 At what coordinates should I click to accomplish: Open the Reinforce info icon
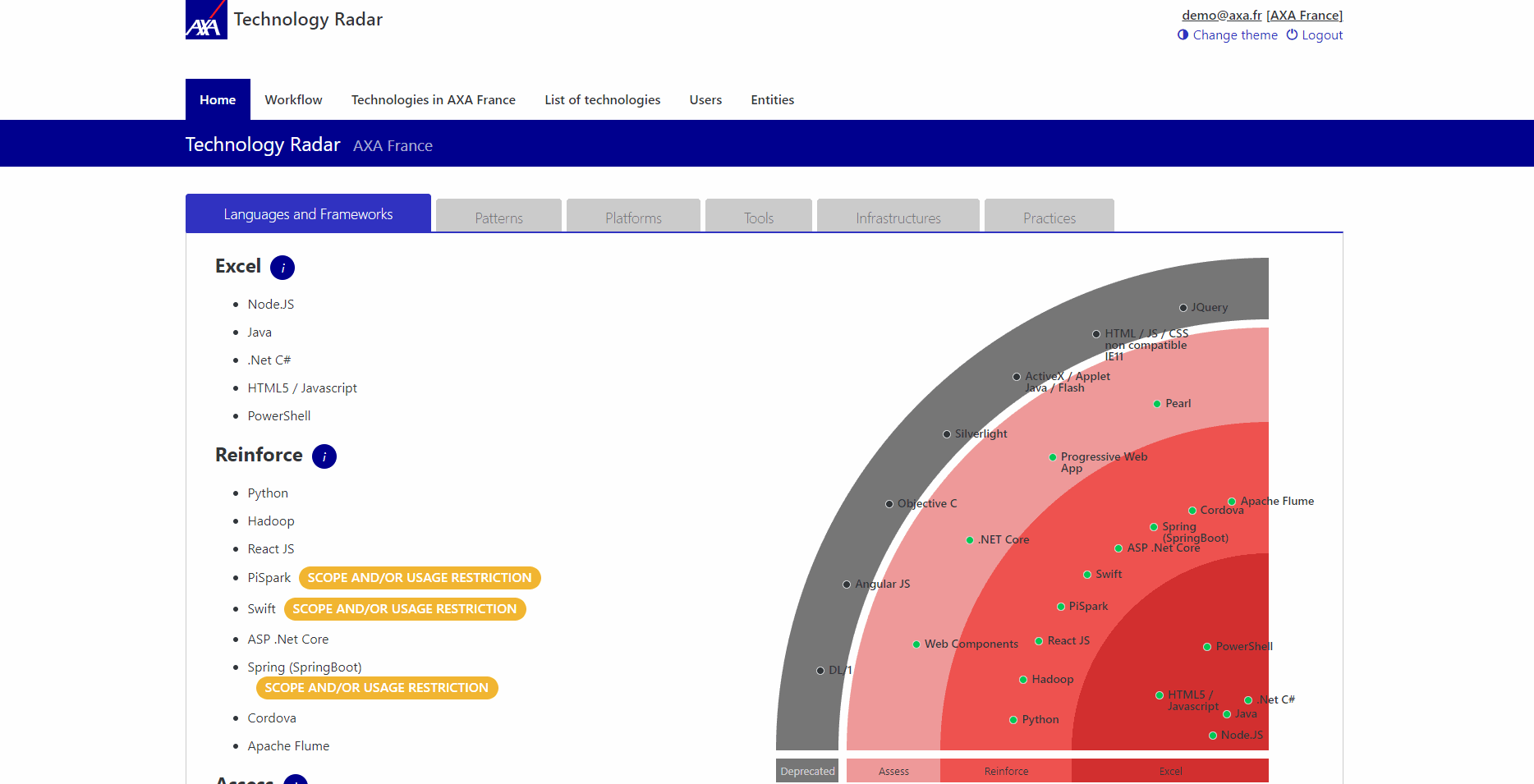(x=324, y=456)
